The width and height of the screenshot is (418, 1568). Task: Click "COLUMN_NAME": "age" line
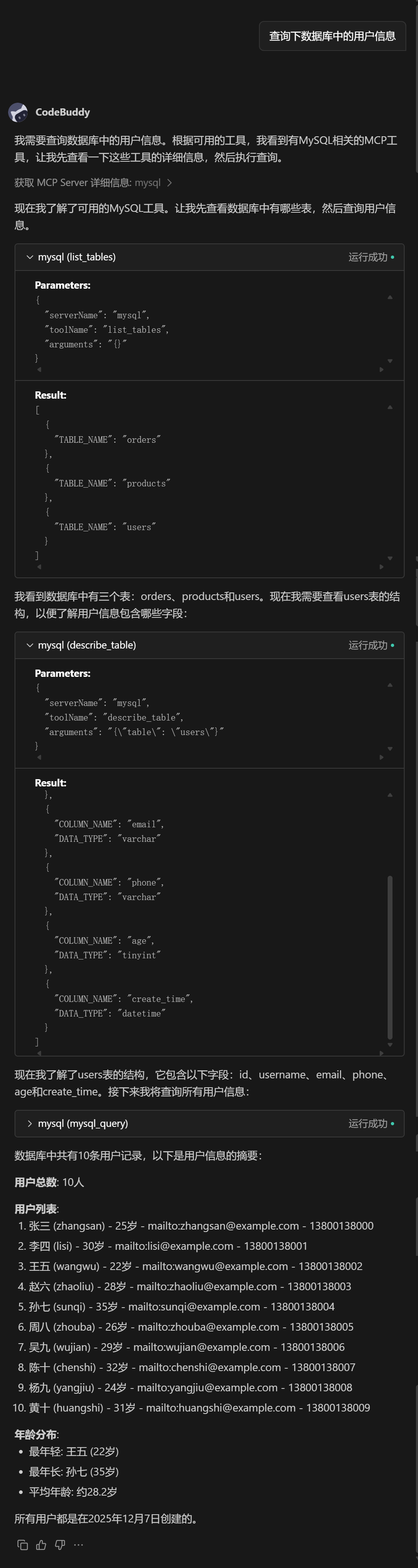[x=104, y=941]
